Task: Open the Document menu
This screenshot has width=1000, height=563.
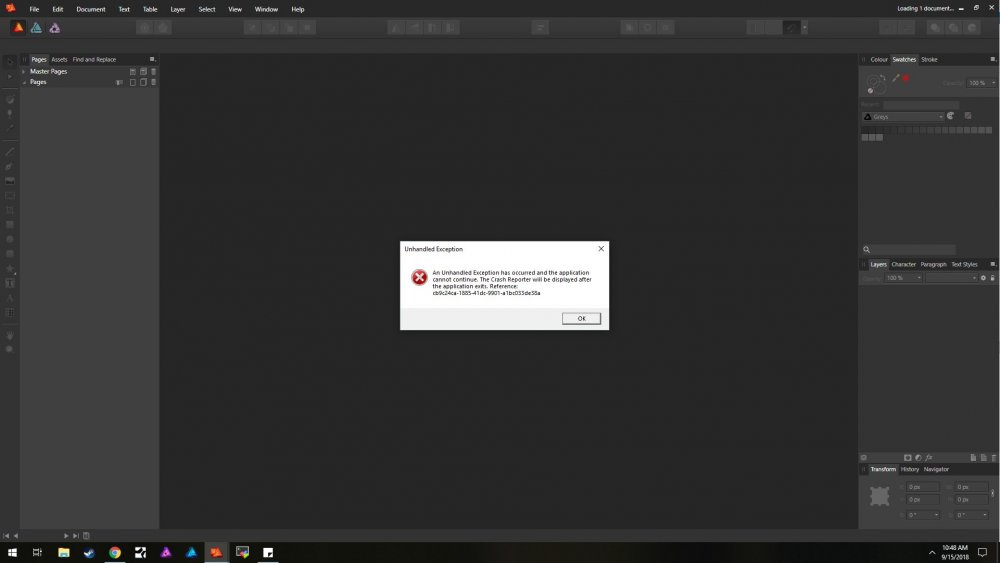Action: [91, 10]
